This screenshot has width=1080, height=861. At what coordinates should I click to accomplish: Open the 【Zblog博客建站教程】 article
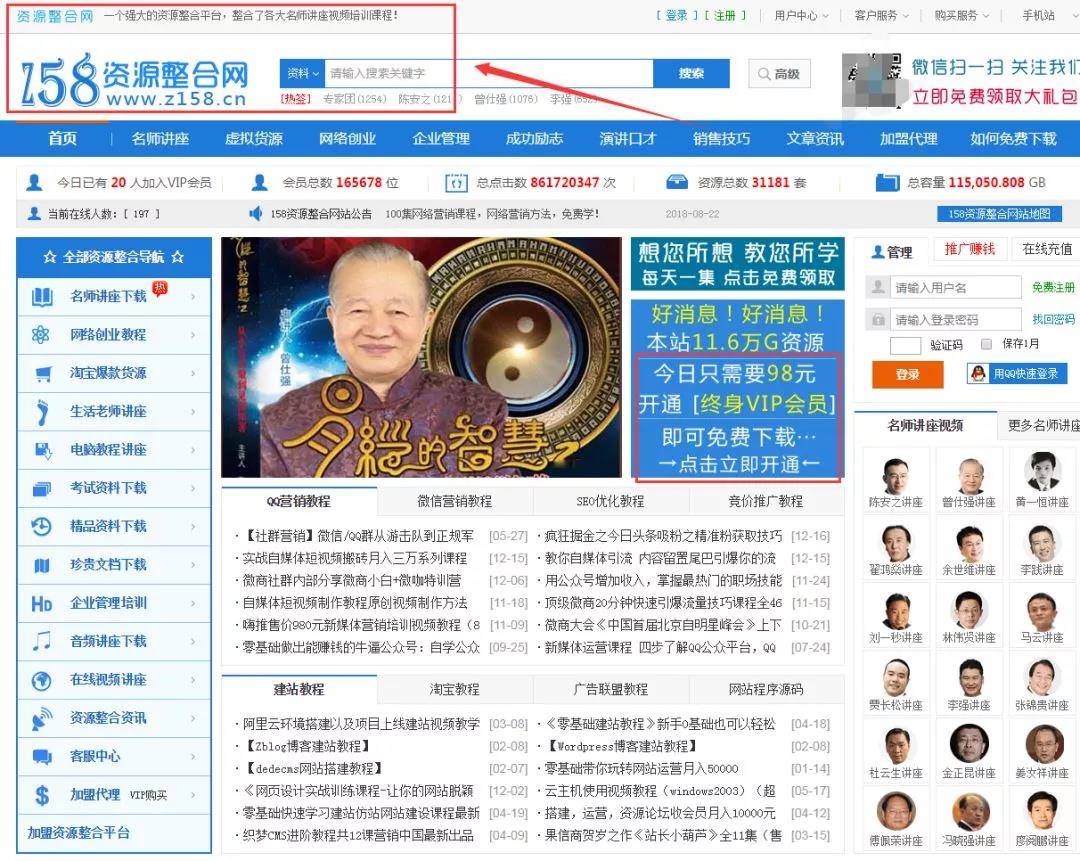308,746
